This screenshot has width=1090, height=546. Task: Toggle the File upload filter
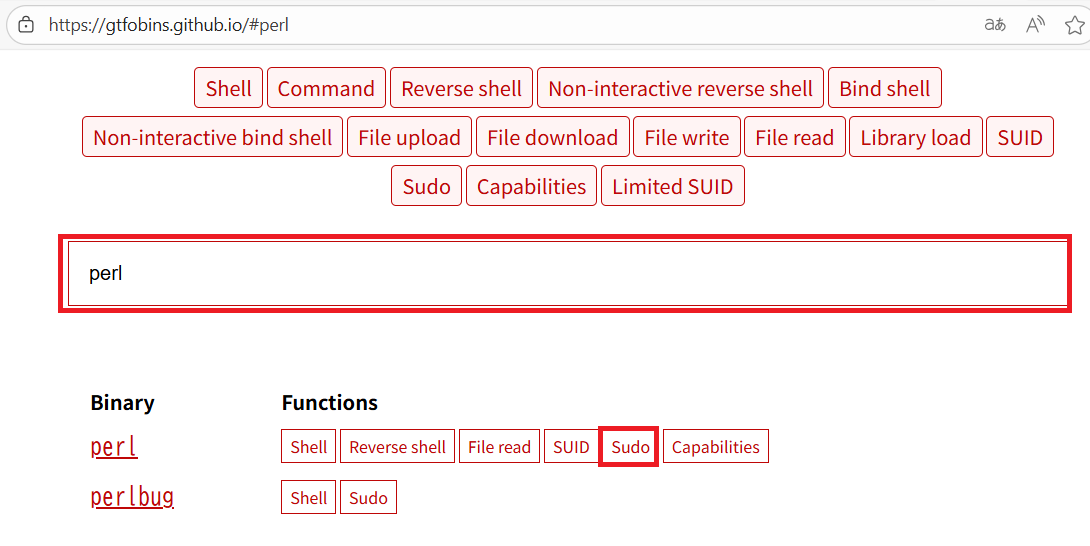pyautogui.click(x=409, y=137)
